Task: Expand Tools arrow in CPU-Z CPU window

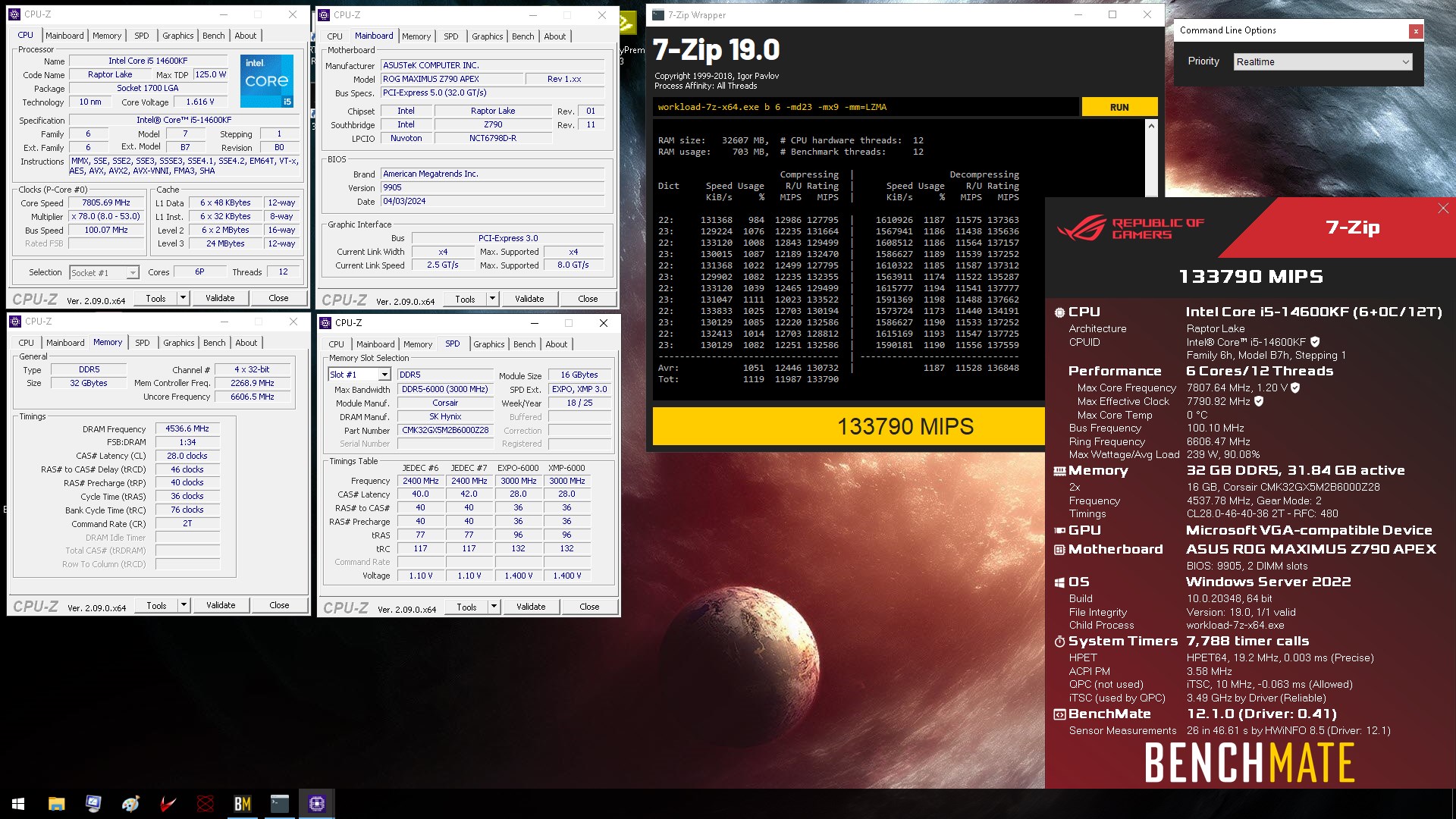Action: pyautogui.click(x=183, y=298)
